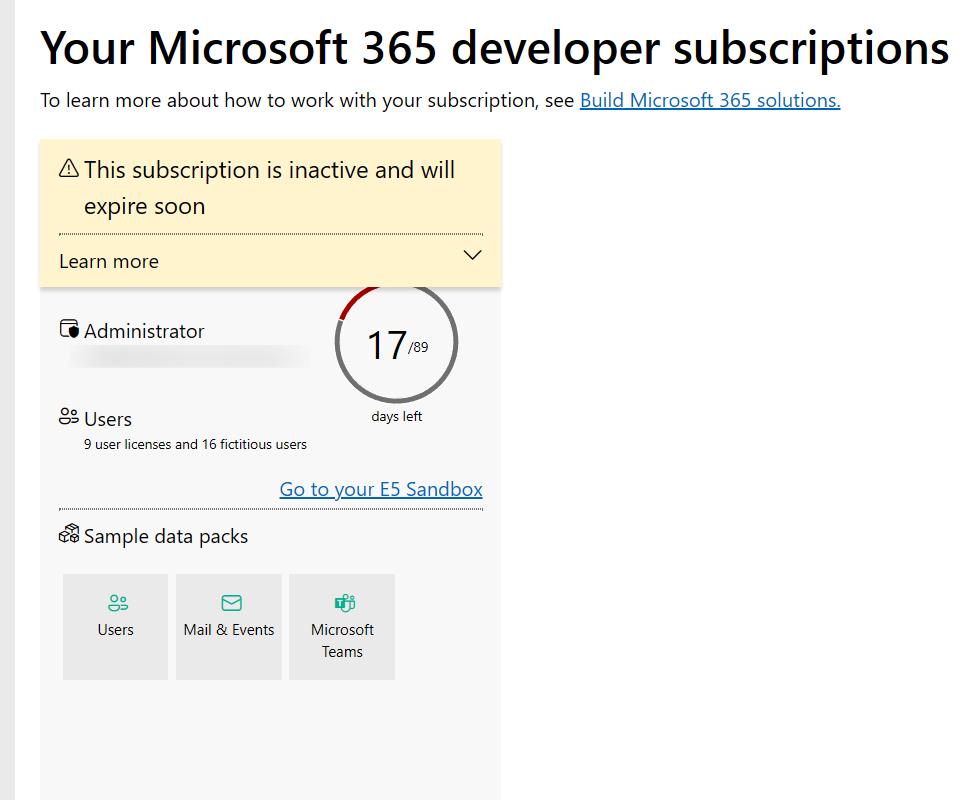
Task: Select the Users sample data pack tile
Action: click(116, 626)
